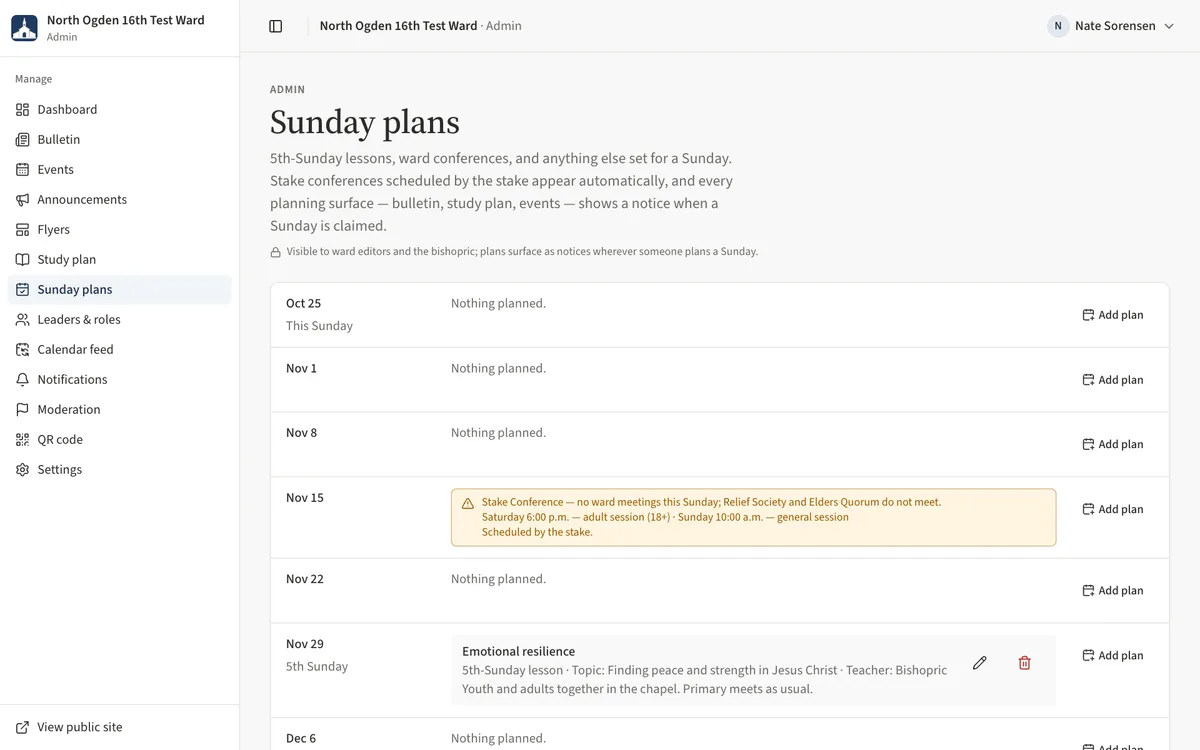This screenshot has height=750, width=1200.
Task: Click the ward logo icon in sidebar header
Action: pos(24,27)
